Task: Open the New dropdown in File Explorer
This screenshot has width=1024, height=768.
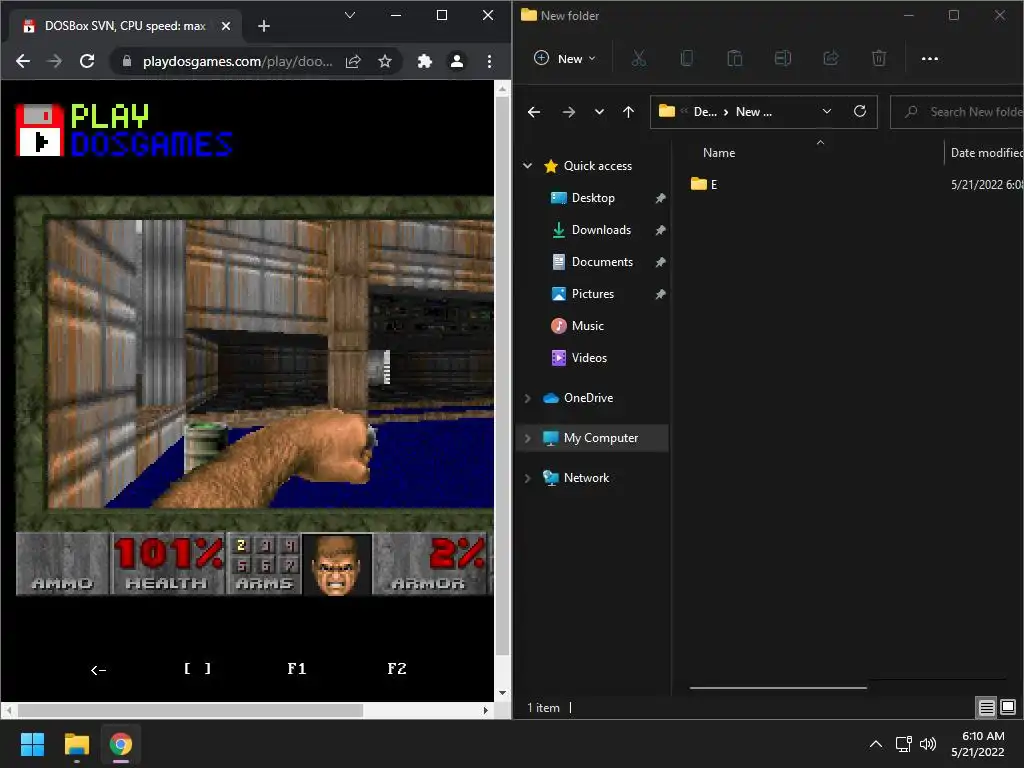Action: coord(565,59)
